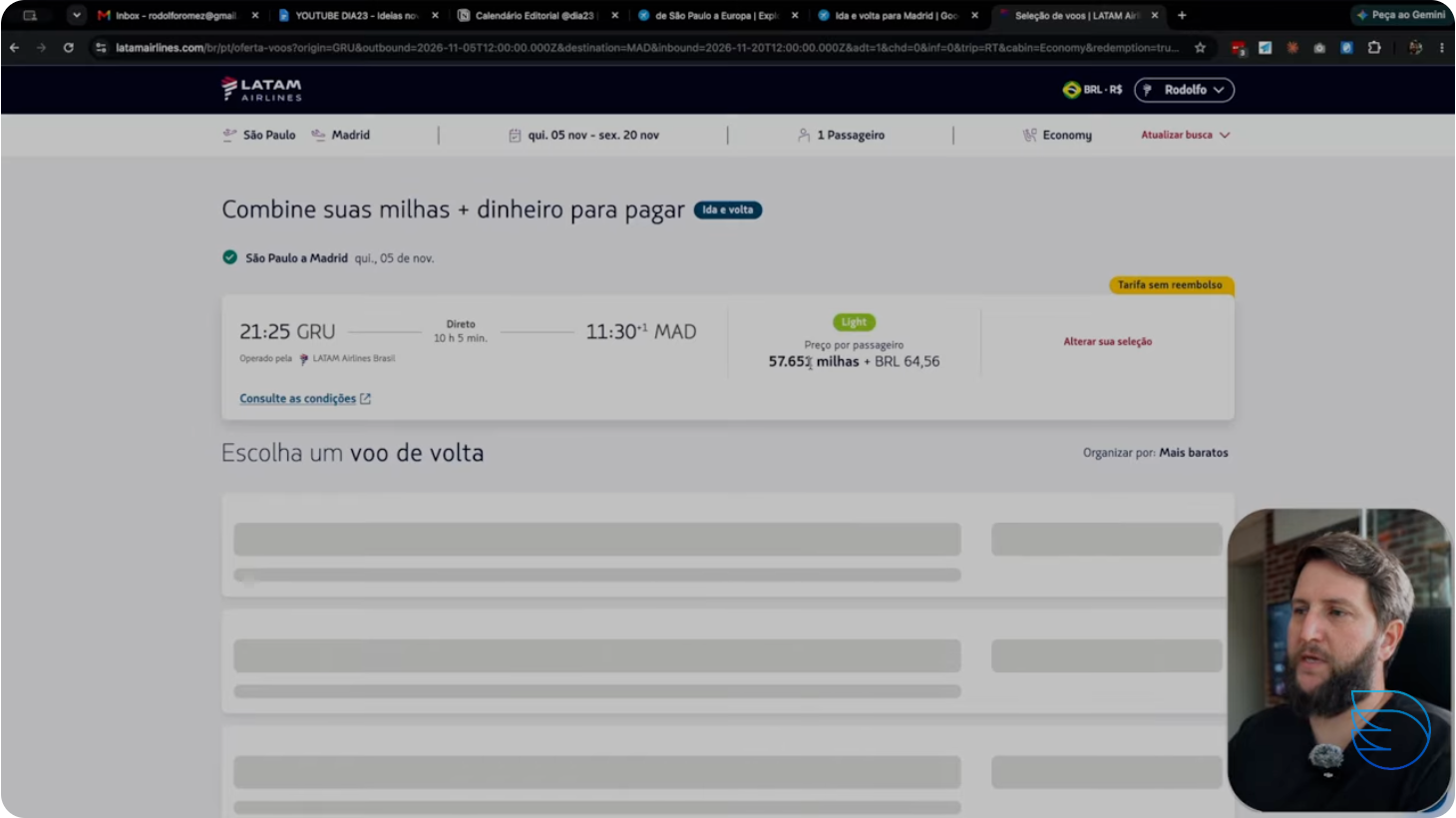Image resolution: width=1456 pixels, height=818 pixels.
Task: Switch to the Gmail Inbox tab
Action: coord(177,15)
